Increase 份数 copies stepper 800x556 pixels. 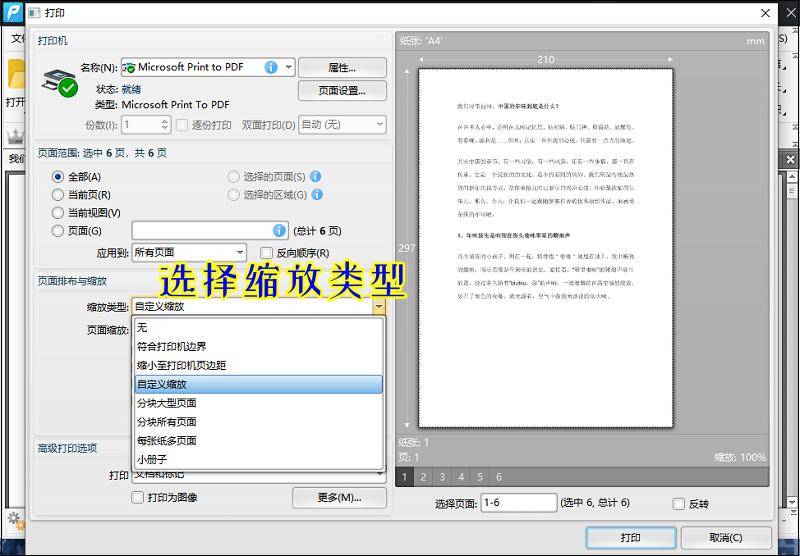point(164,121)
